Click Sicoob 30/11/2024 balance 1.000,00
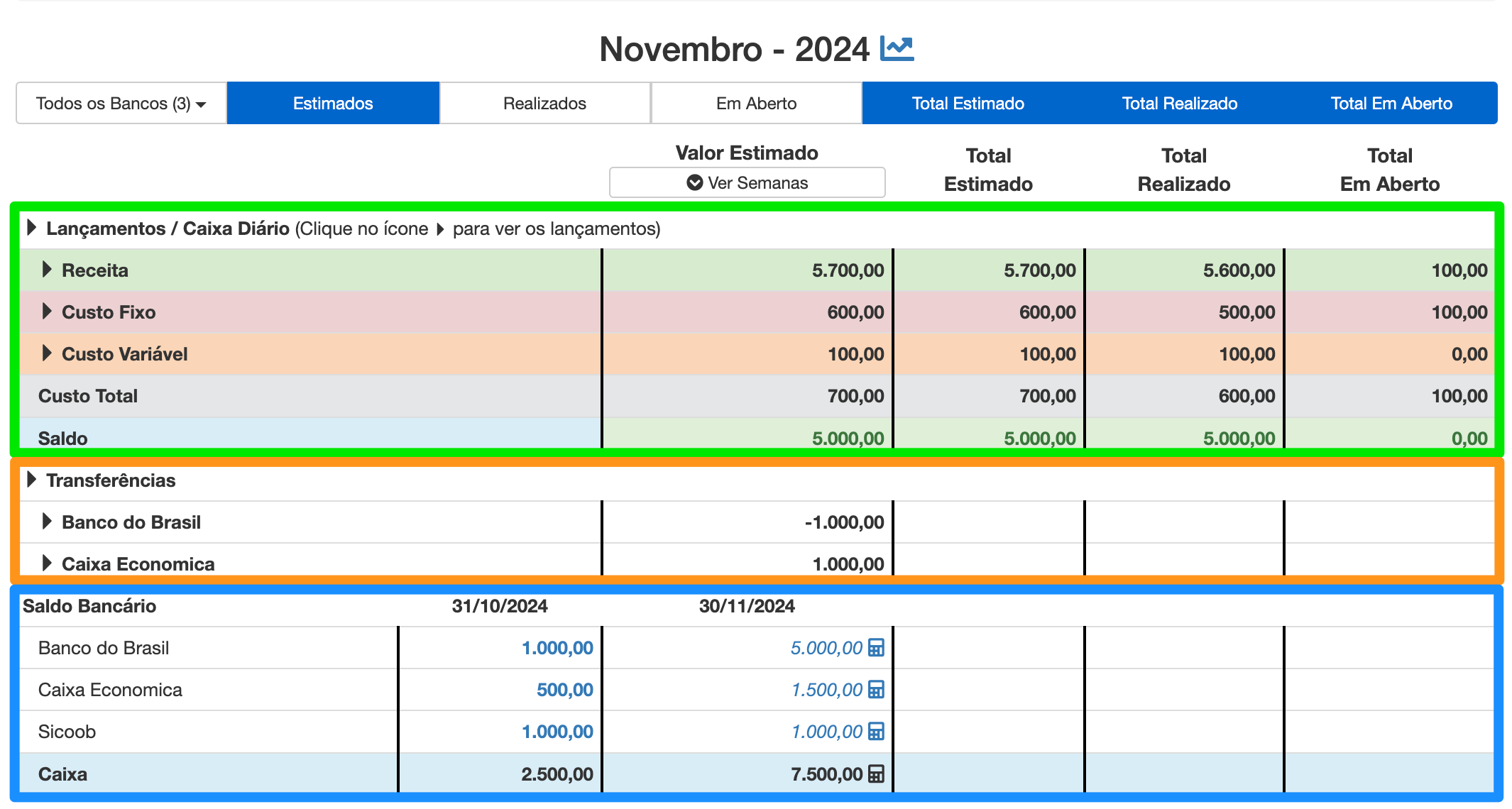 826,732
